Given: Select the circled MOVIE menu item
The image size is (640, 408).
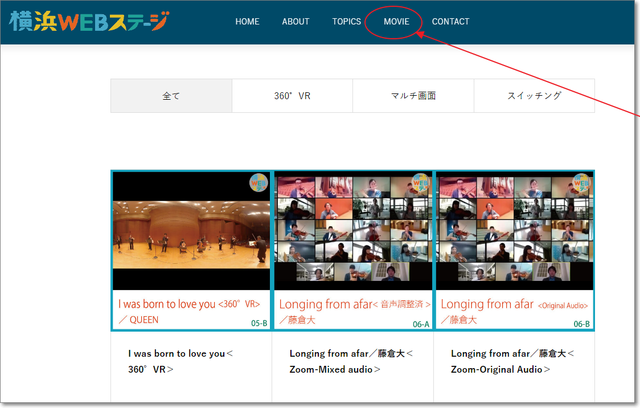Looking at the screenshot, I should click(395, 22).
